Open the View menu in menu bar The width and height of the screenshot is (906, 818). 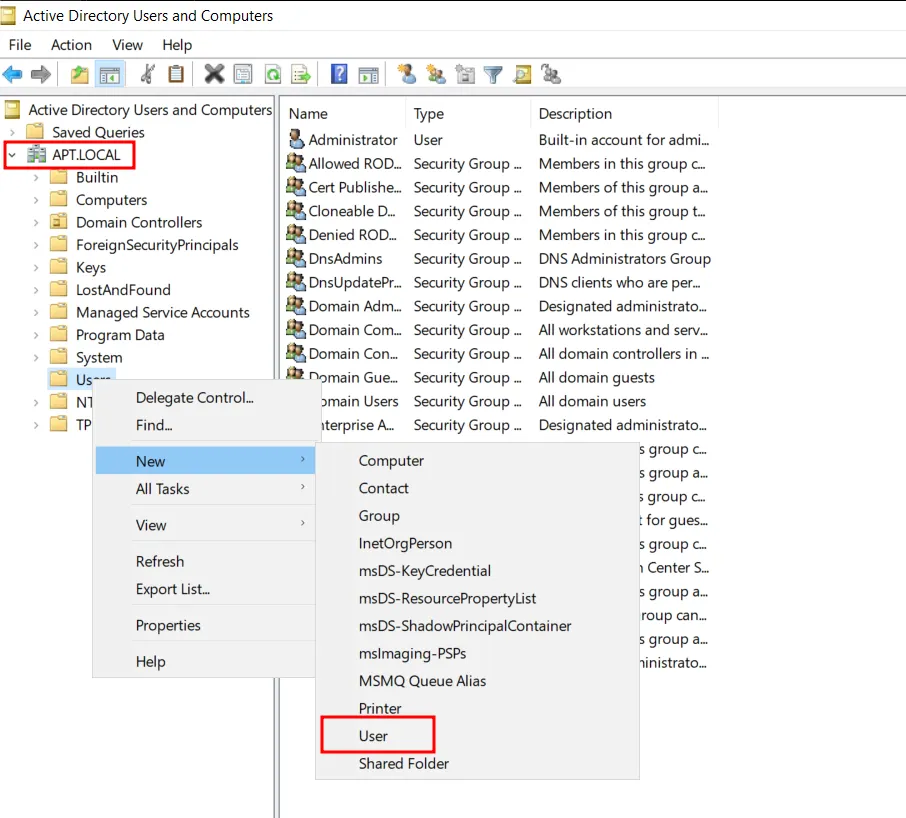click(127, 44)
